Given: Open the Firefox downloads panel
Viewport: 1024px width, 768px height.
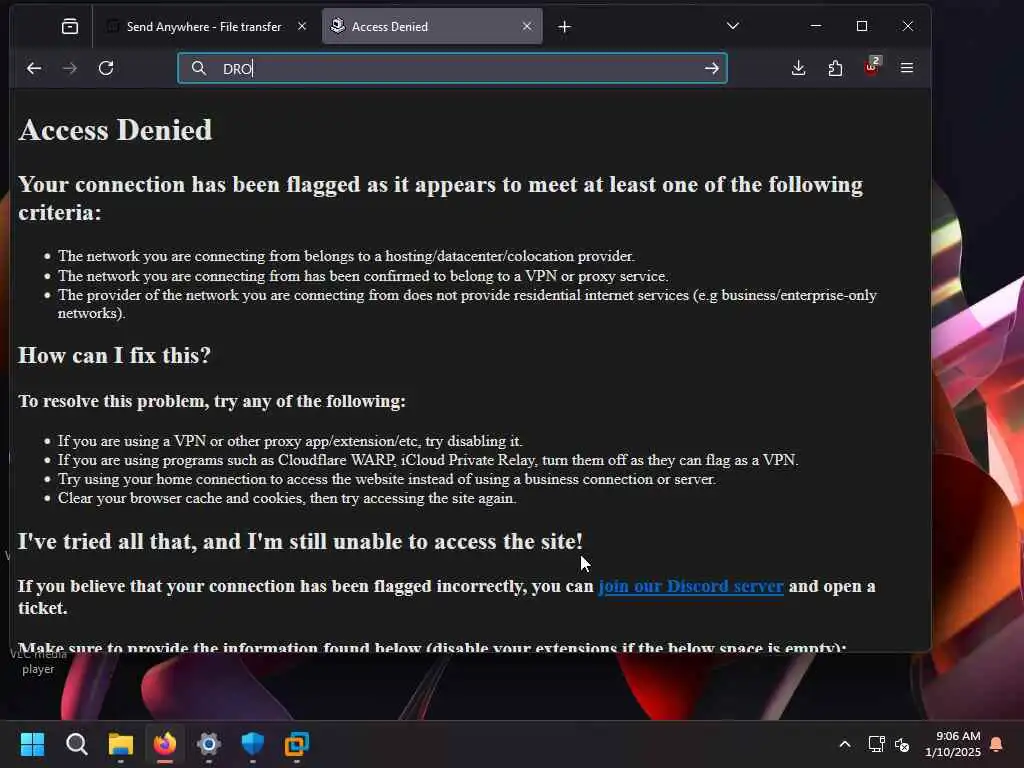Looking at the screenshot, I should pyautogui.click(x=798, y=68).
